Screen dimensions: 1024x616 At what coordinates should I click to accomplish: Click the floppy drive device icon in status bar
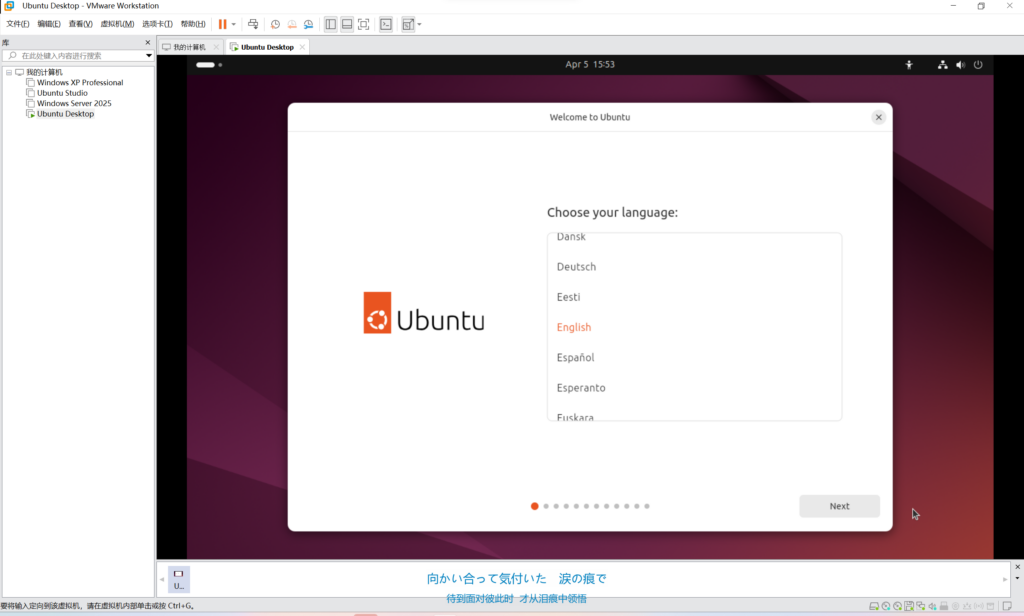pos(909,606)
